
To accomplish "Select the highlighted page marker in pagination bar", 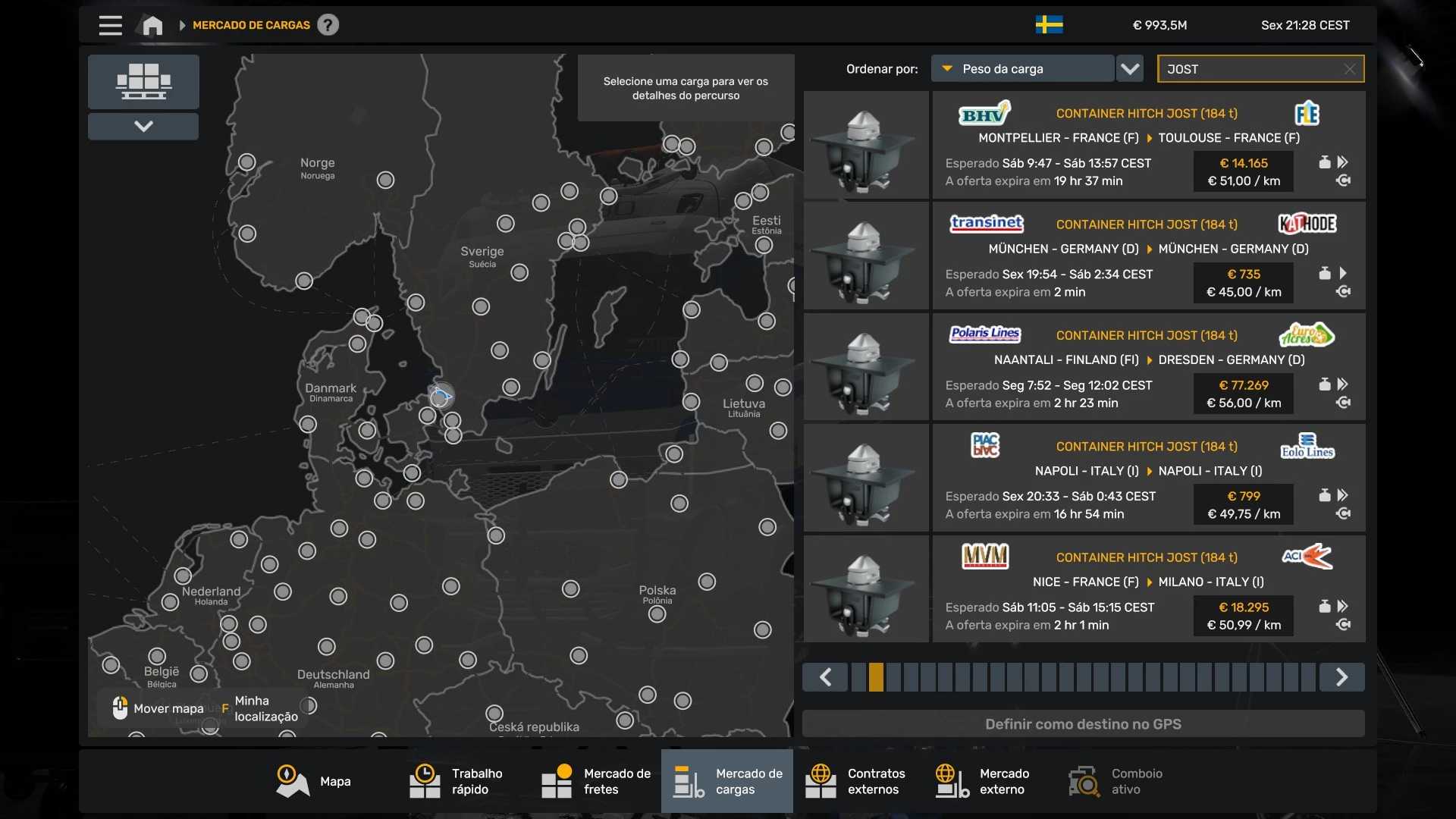I will [x=876, y=677].
